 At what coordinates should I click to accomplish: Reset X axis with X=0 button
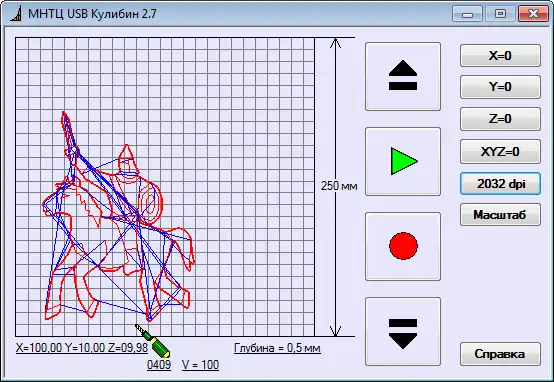click(x=500, y=55)
